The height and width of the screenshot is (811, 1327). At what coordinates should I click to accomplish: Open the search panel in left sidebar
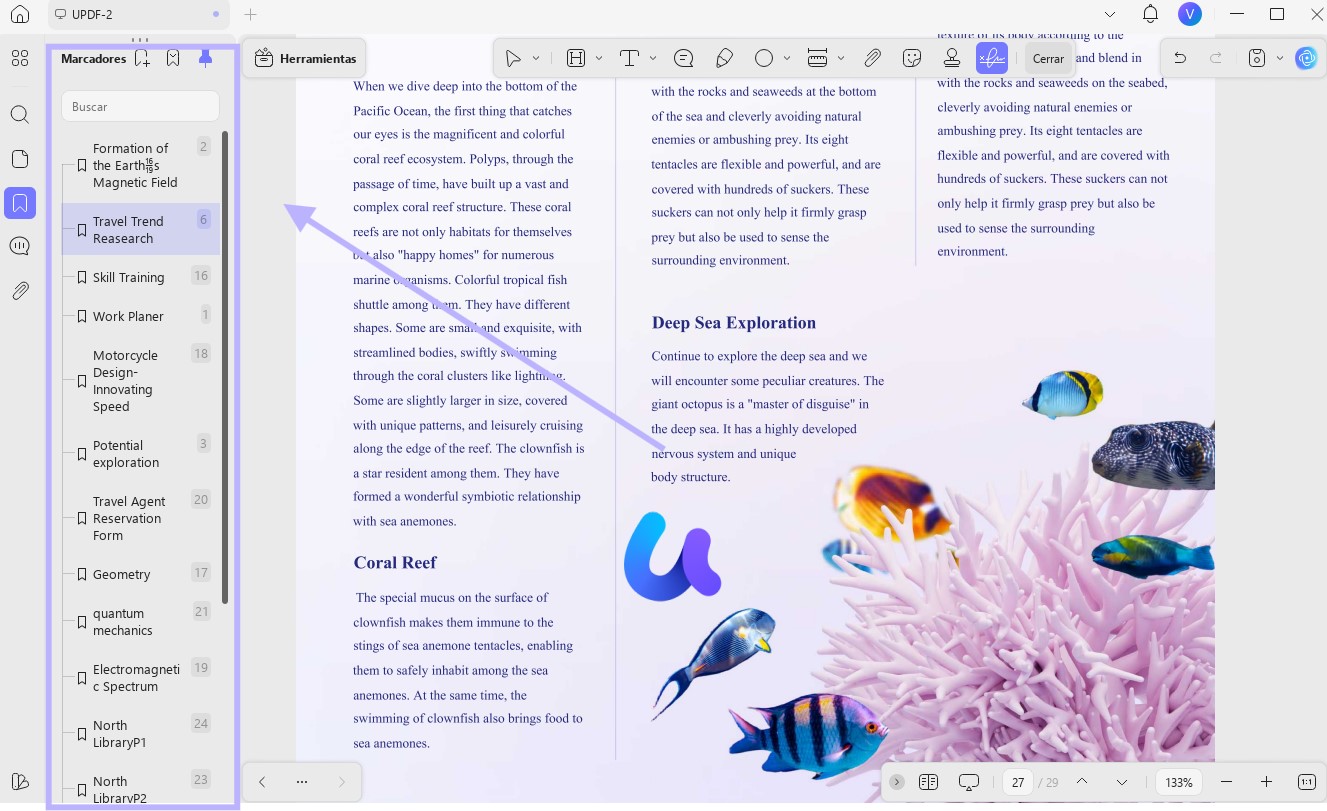20,115
